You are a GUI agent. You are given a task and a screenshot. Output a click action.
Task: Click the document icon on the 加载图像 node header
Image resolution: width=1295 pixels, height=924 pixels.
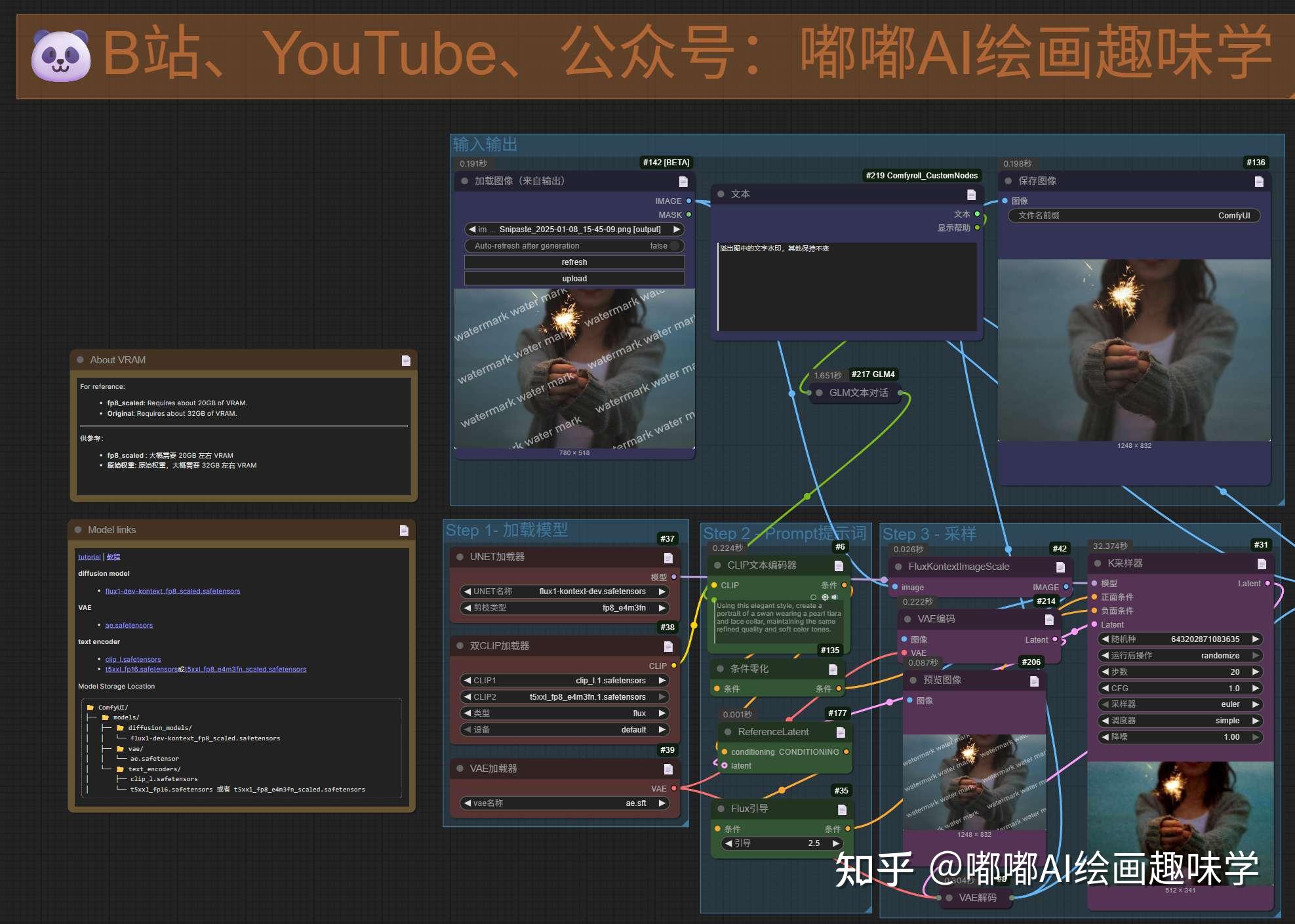[x=682, y=182]
